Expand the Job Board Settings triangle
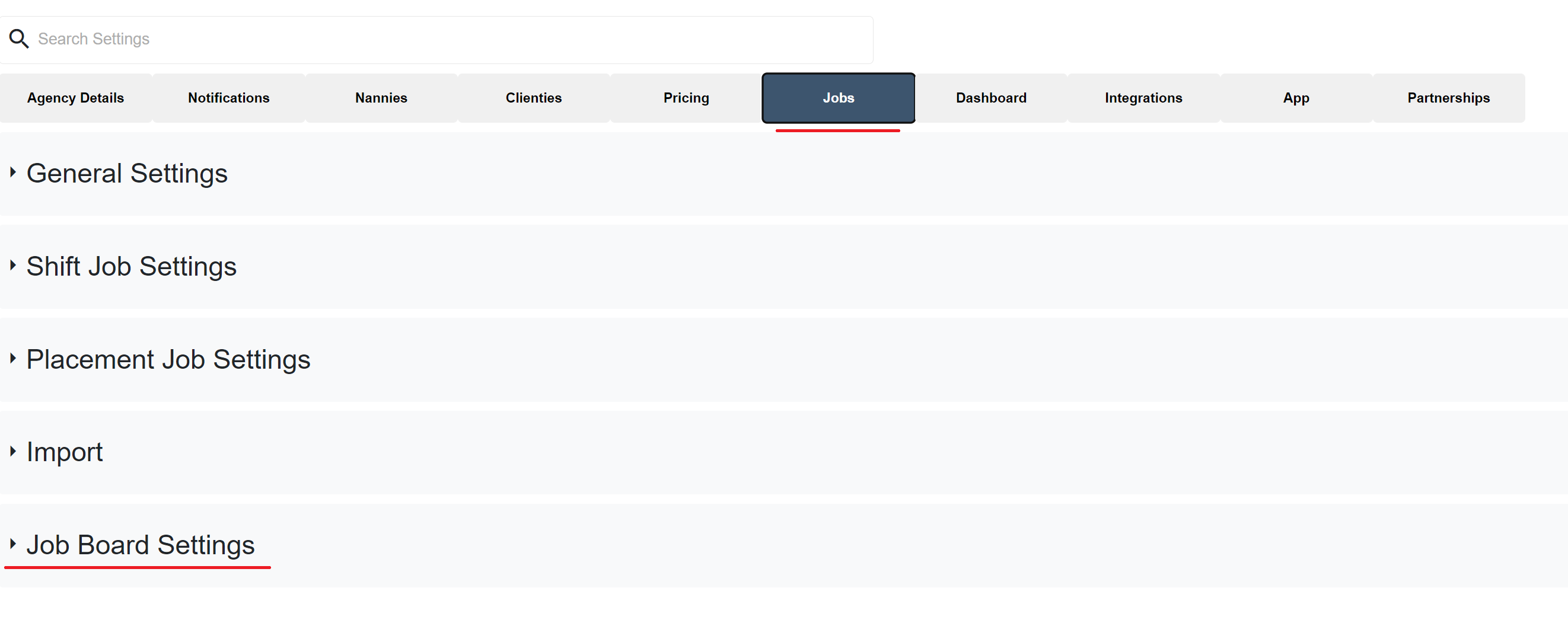Image resolution: width=1568 pixels, height=639 pixels. [x=13, y=544]
